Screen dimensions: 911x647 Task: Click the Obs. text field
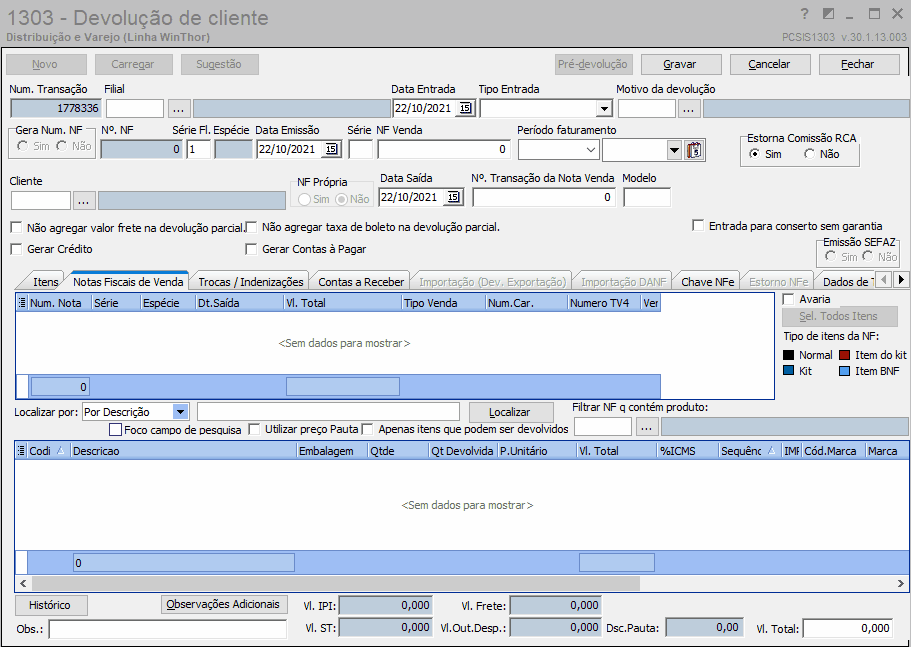click(x=168, y=629)
